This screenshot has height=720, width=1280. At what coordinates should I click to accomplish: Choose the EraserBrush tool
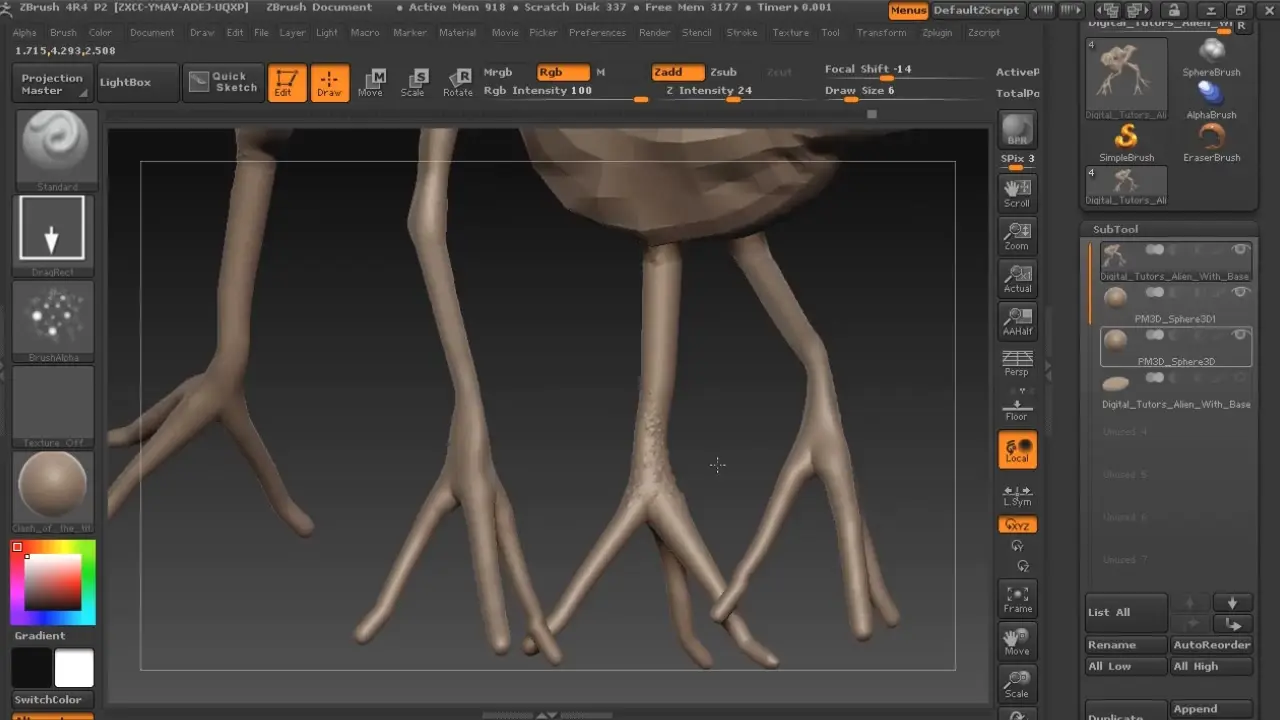click(1211, 142)
